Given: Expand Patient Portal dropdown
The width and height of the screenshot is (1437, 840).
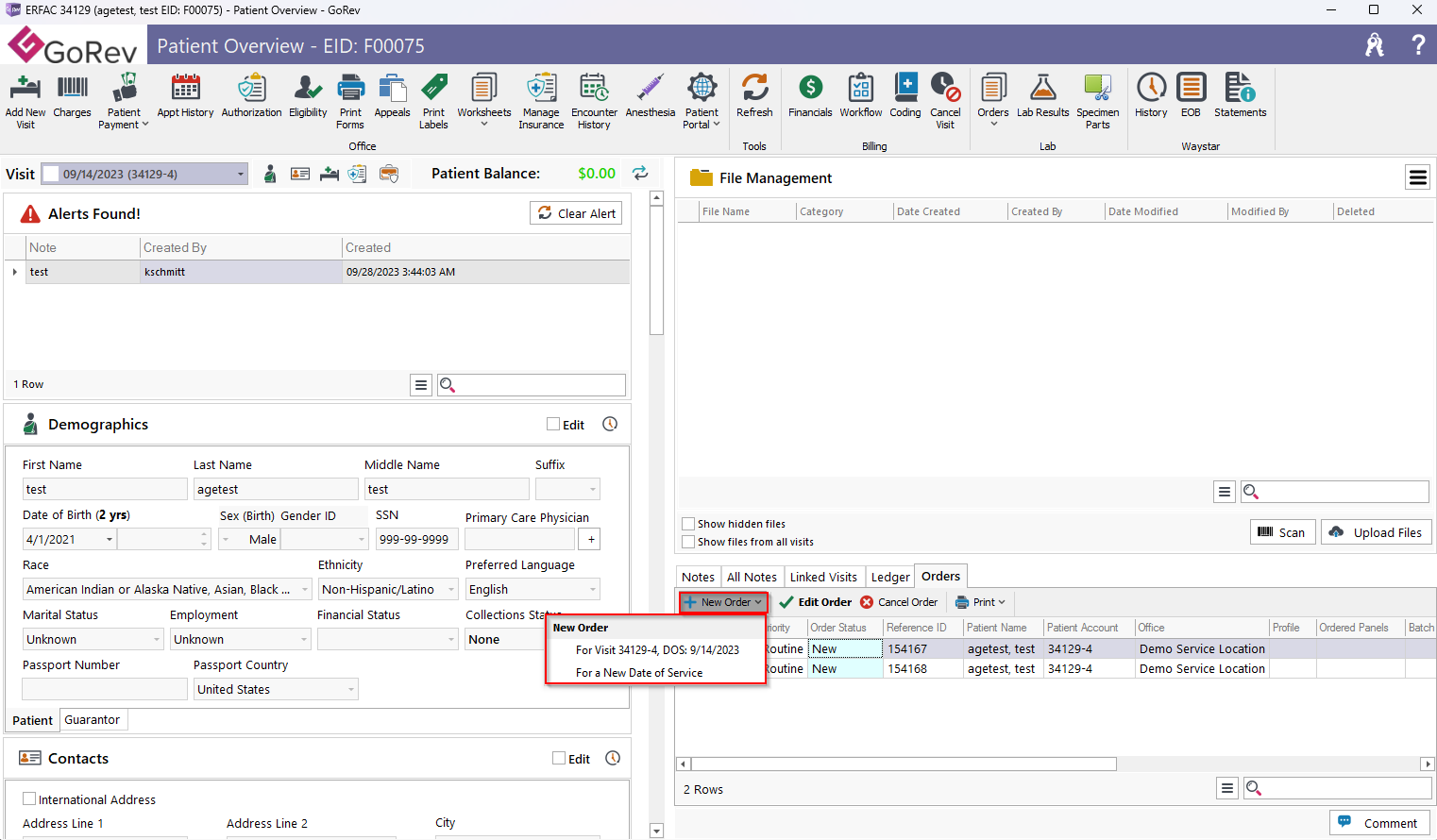Looking at the screenshot, I should coord(717,125).
